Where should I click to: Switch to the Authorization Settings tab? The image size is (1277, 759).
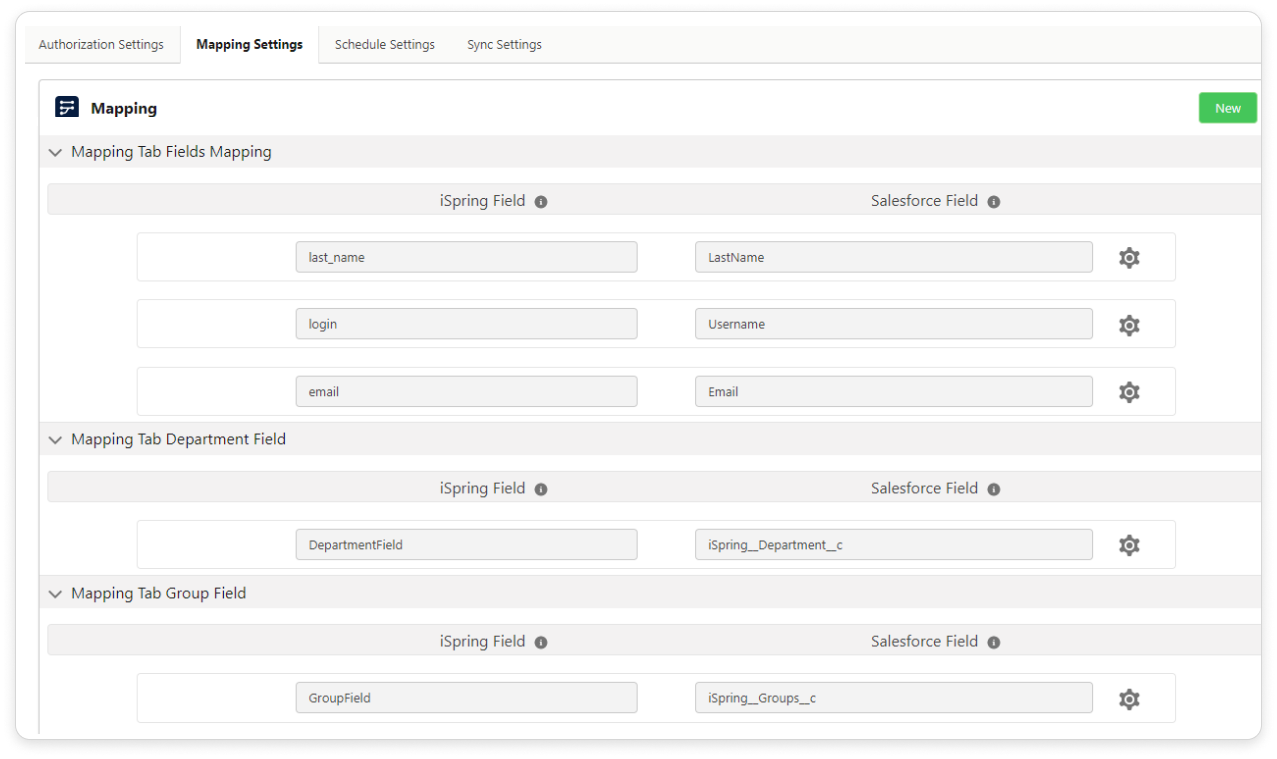pyautogui.click(x=101, y=45)
